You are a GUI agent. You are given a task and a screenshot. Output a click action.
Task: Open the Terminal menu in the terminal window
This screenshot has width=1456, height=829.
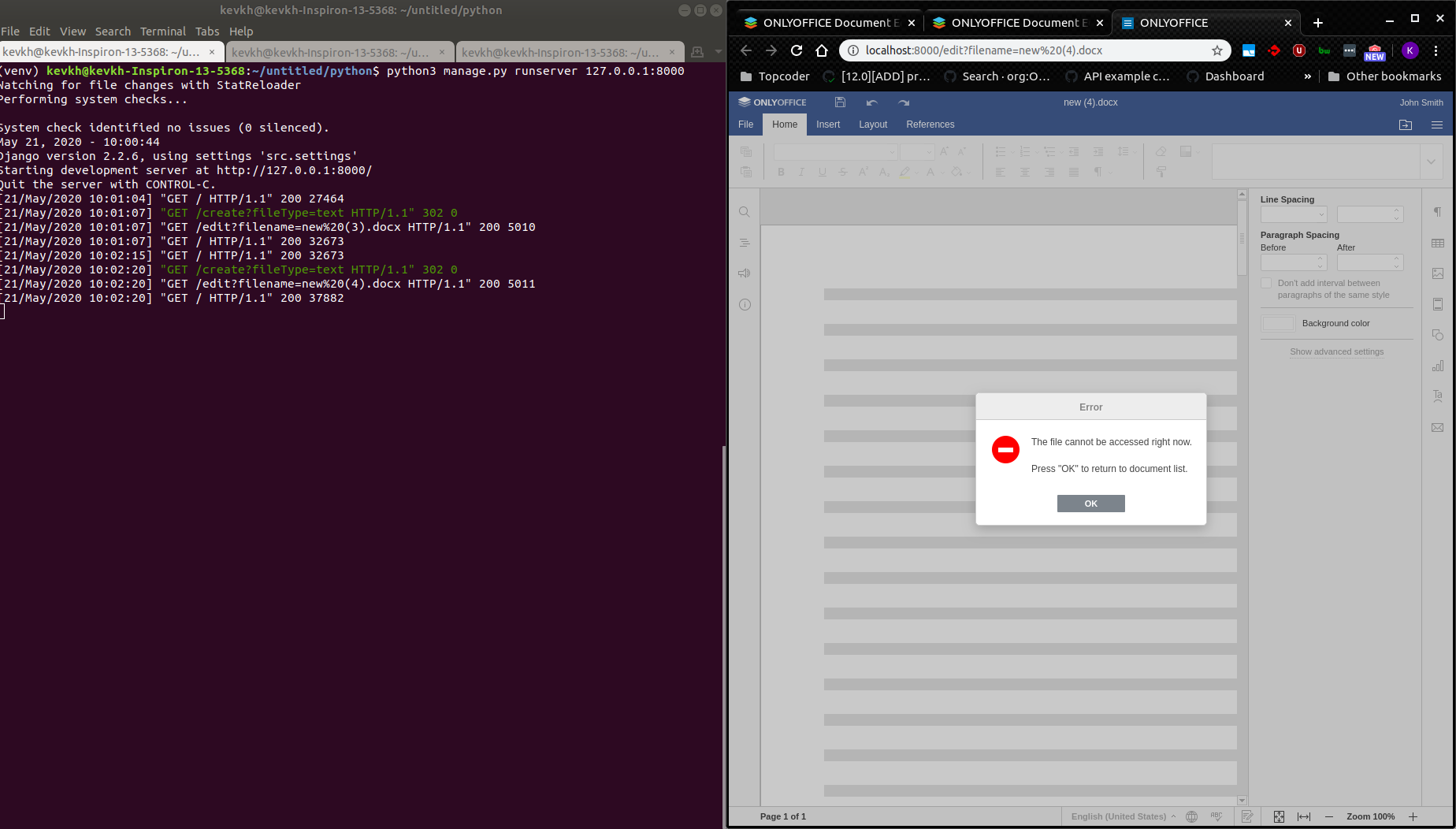click(x=162, y=31)
